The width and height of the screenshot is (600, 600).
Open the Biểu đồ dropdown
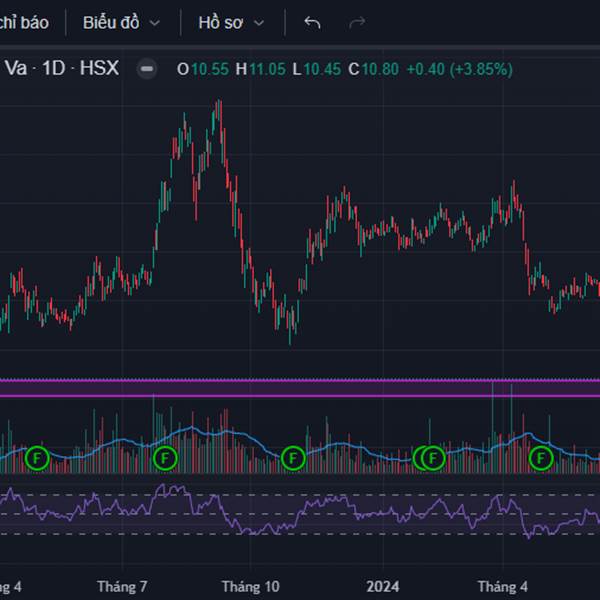coord(121,22)
